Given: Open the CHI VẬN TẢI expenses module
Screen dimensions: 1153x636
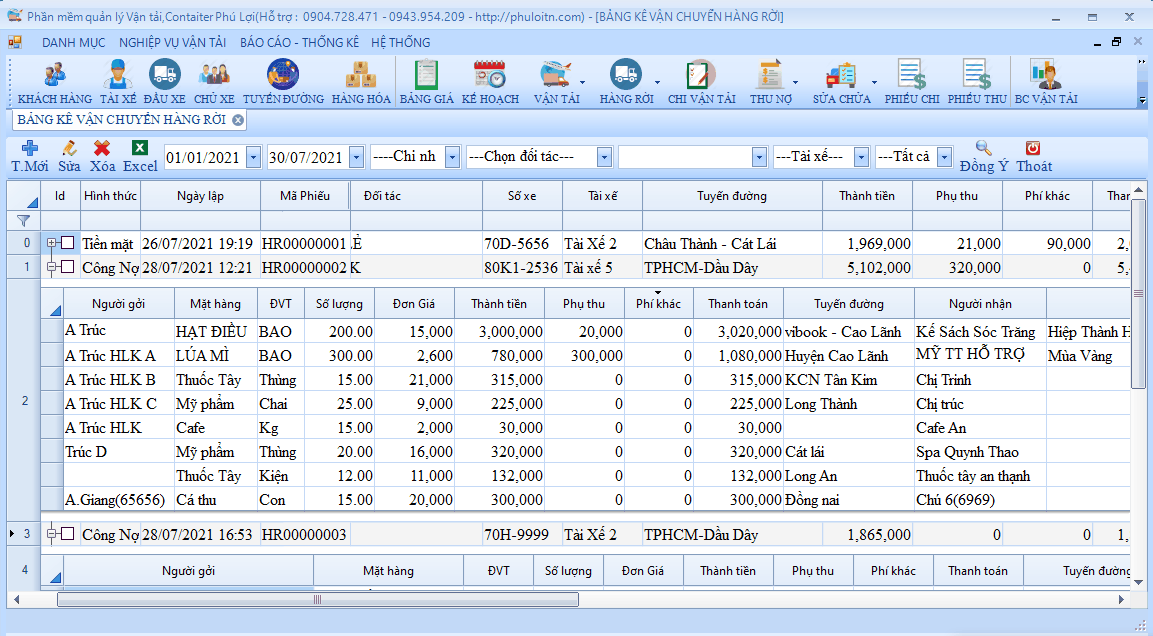Looking at the screenshot, I should 702,82.
